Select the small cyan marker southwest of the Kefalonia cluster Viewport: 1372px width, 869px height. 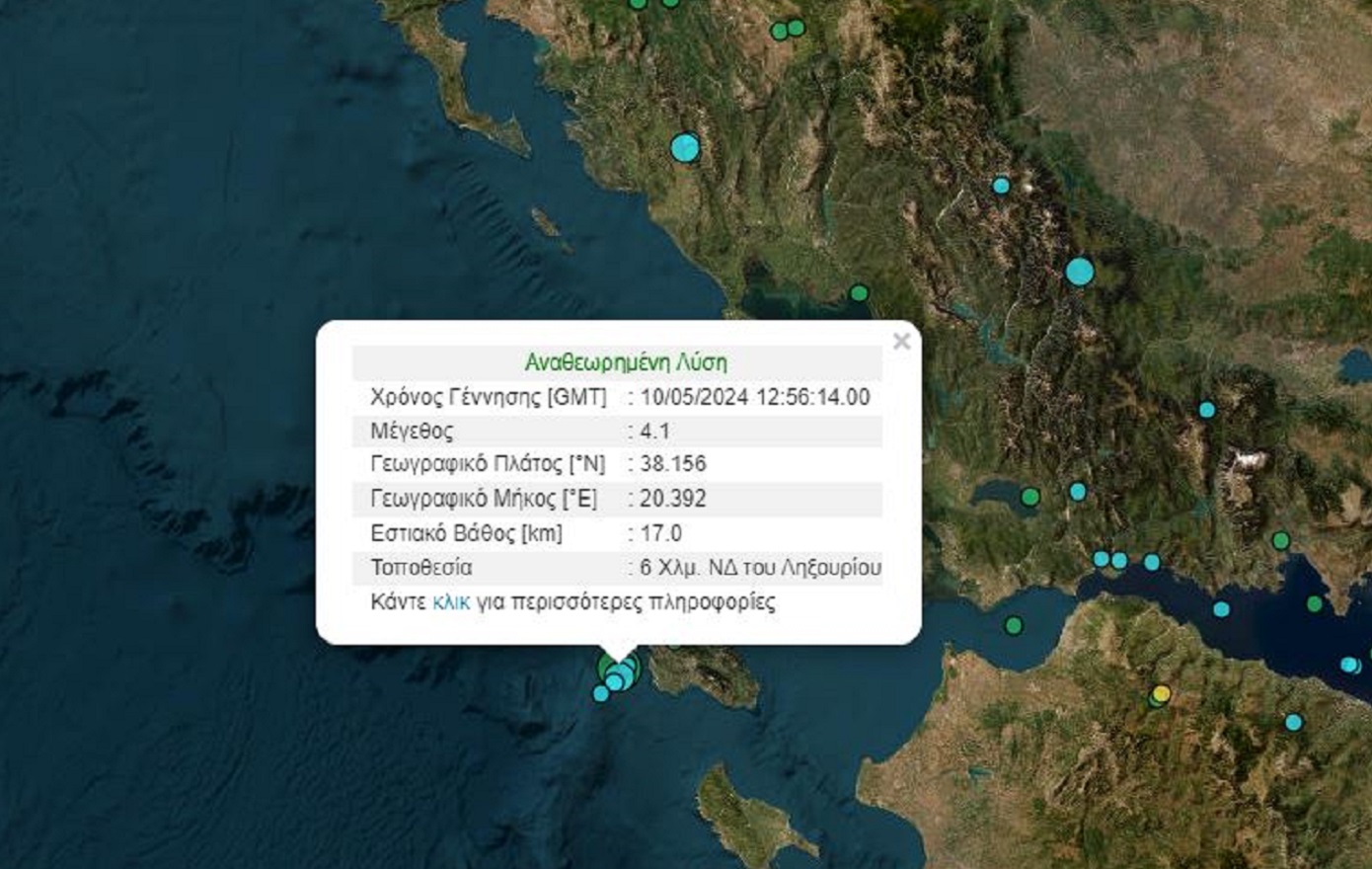click(x=600, y=694)
